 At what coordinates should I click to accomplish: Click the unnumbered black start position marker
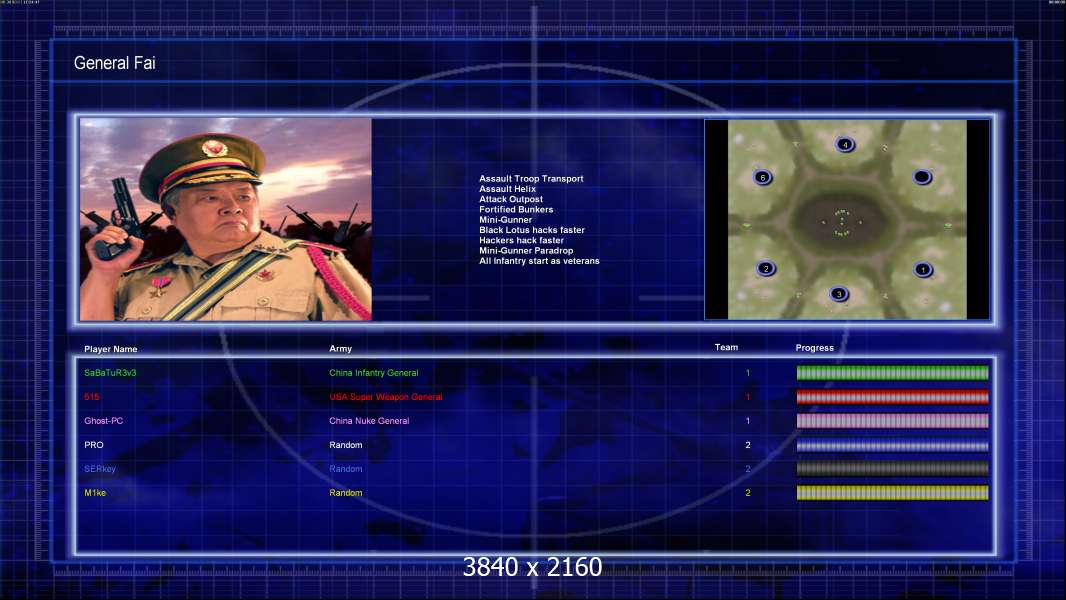(x=922, y=177)
